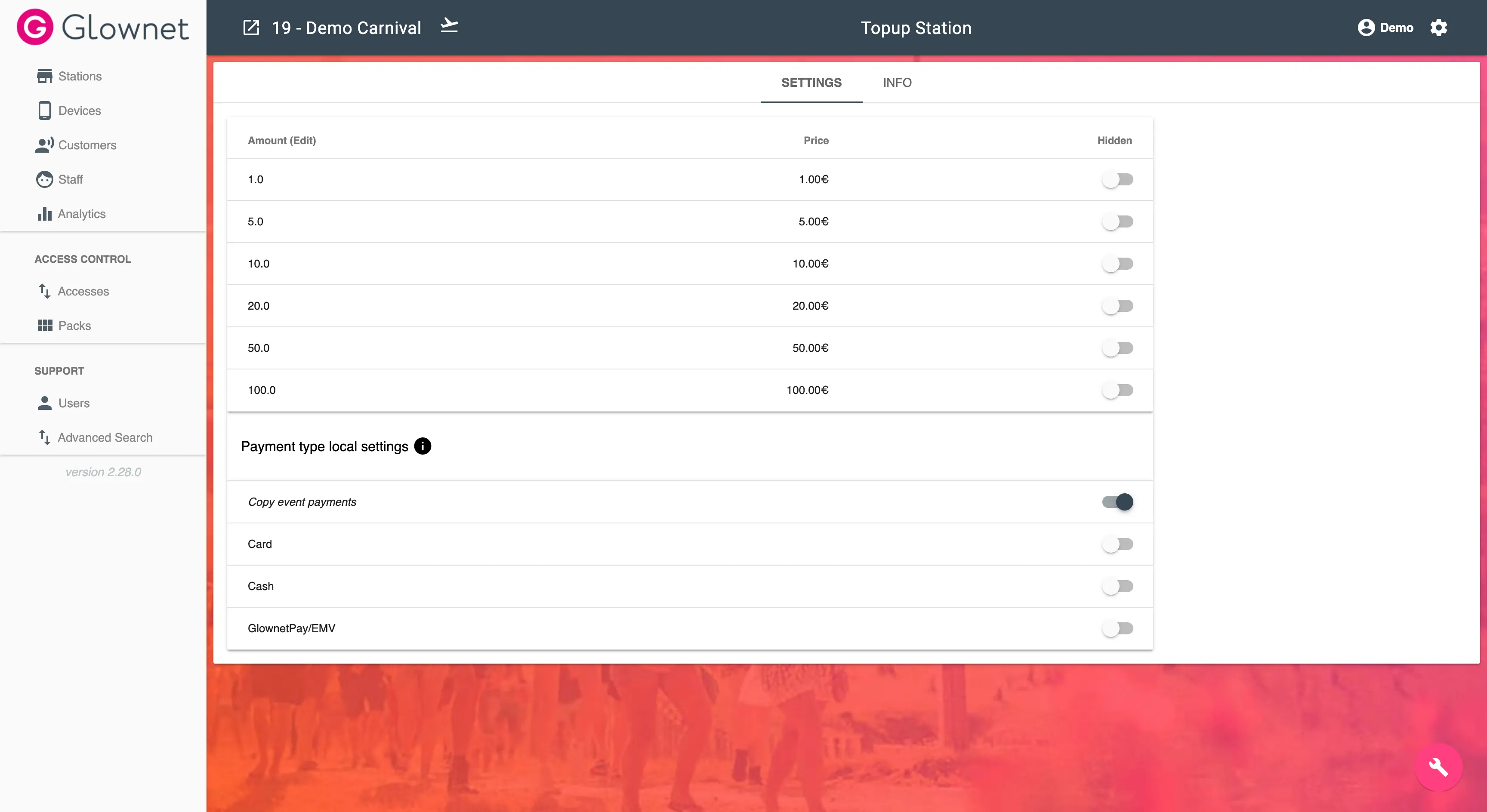This screenshot has height=812, width=1487.
Task: Switch to the SETTINGS tab
Action: pos(811,83)
